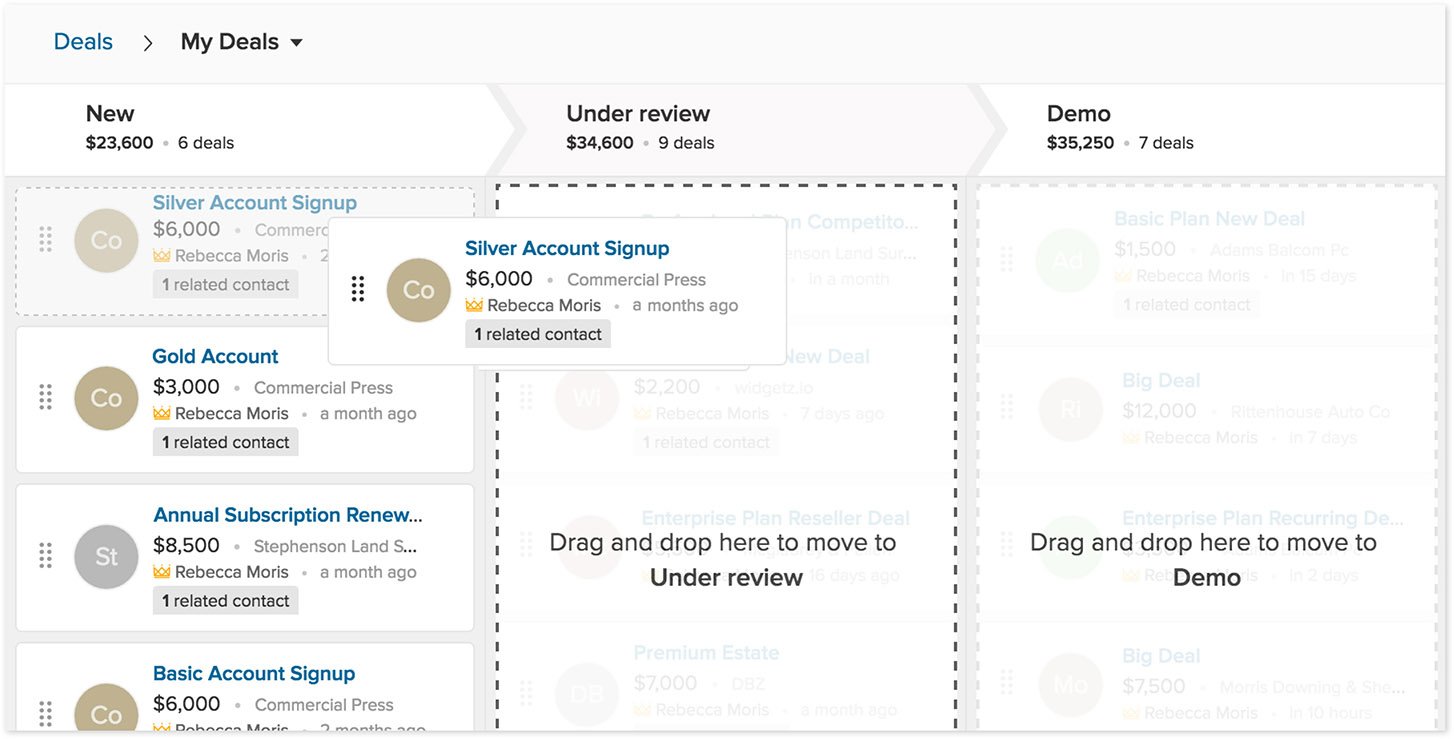
Task: Click Co avatar on Gold Account card
Action: (106, 398)
